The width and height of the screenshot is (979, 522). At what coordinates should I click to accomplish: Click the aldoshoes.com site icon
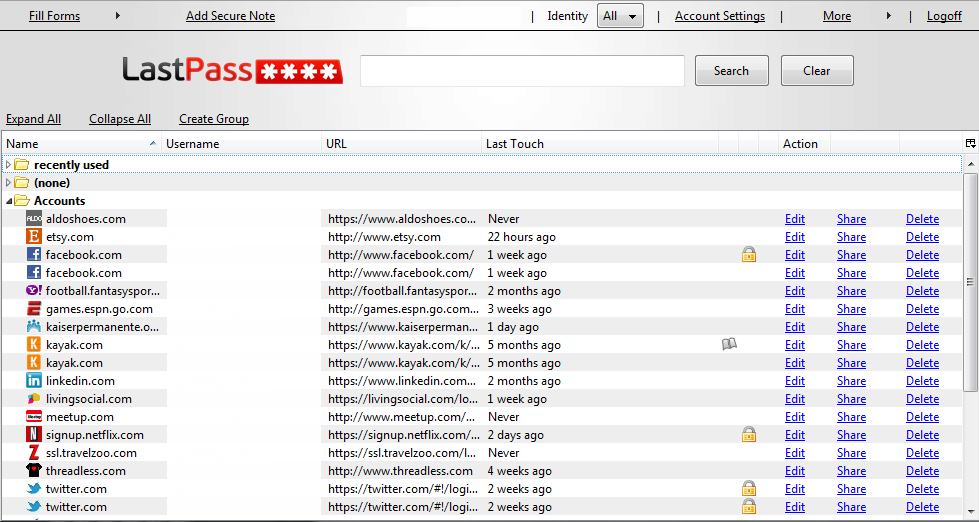tap(34, 219)
